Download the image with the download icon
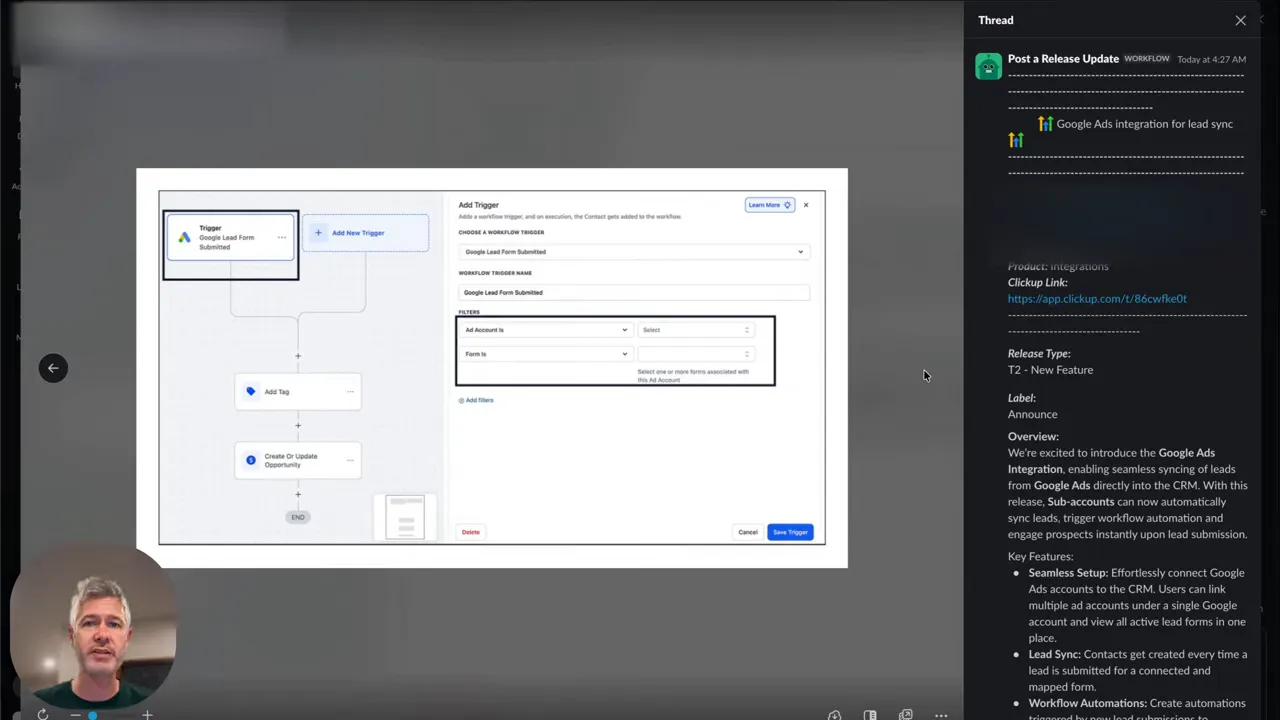 (834, 715)
